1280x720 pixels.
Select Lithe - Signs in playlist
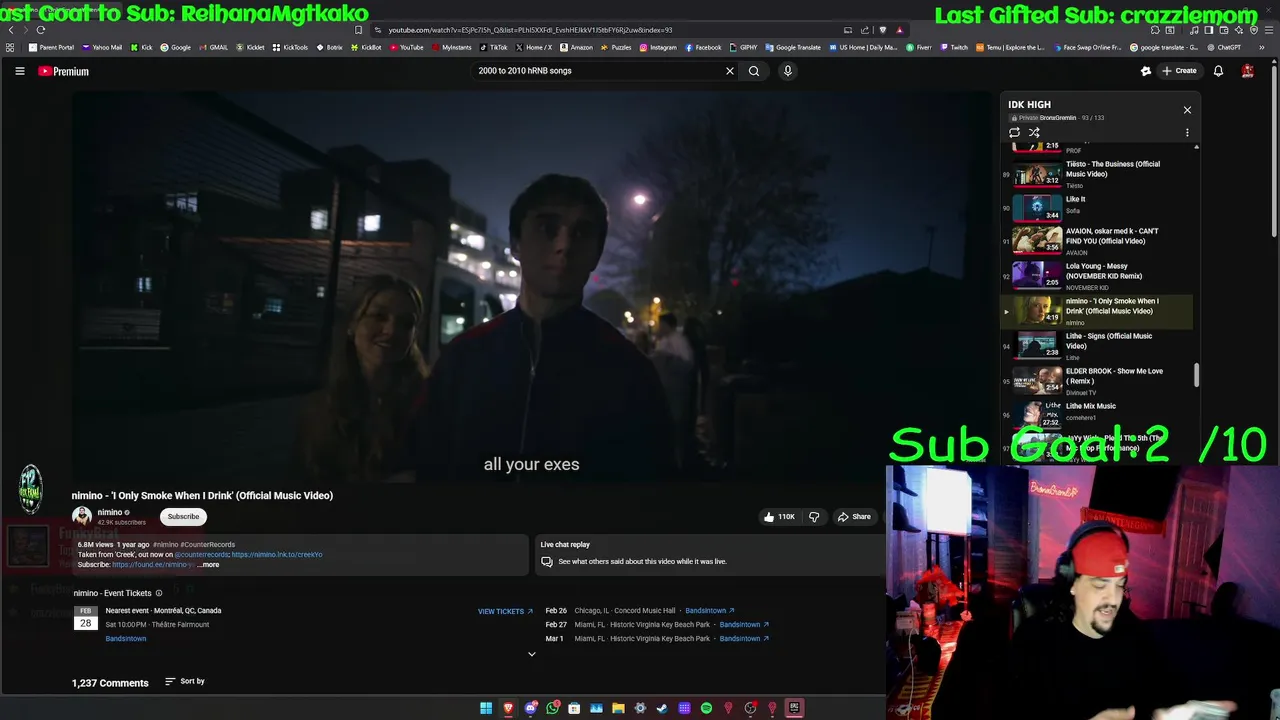(x=1097, y=346)
